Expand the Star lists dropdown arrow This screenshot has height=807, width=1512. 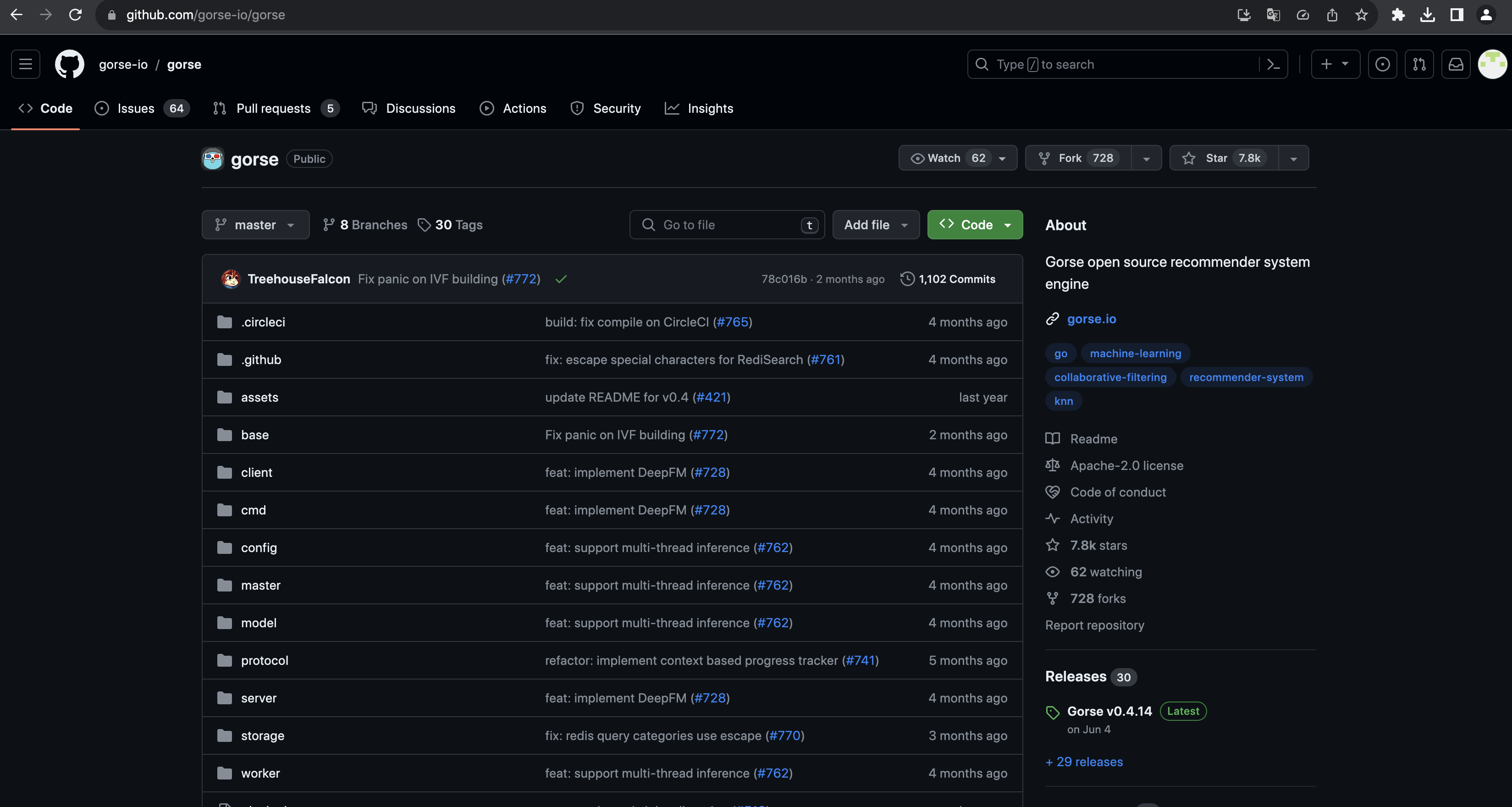[x=1294, y=159]
